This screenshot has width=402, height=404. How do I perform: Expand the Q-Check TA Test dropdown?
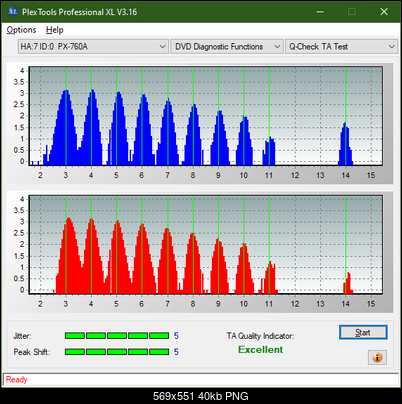(x=341, y=47)
